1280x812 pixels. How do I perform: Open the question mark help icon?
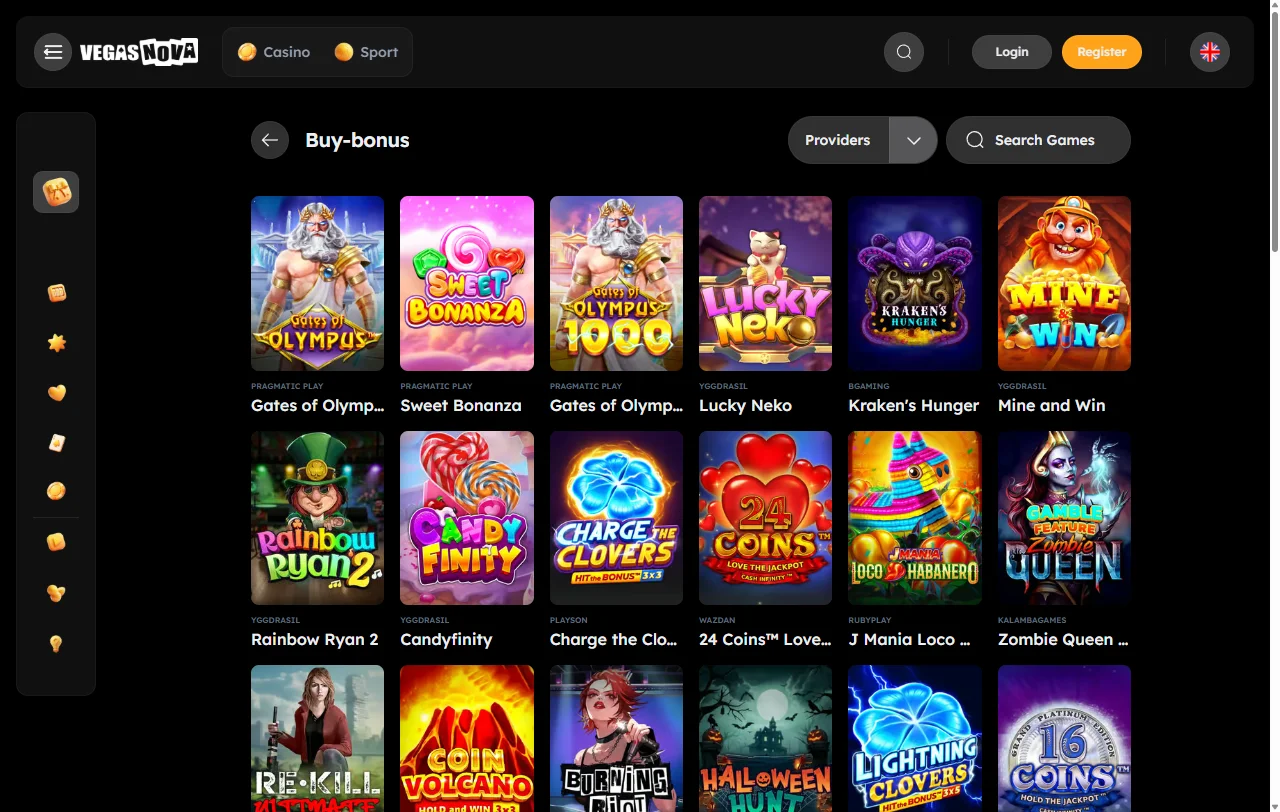(57, 644)
